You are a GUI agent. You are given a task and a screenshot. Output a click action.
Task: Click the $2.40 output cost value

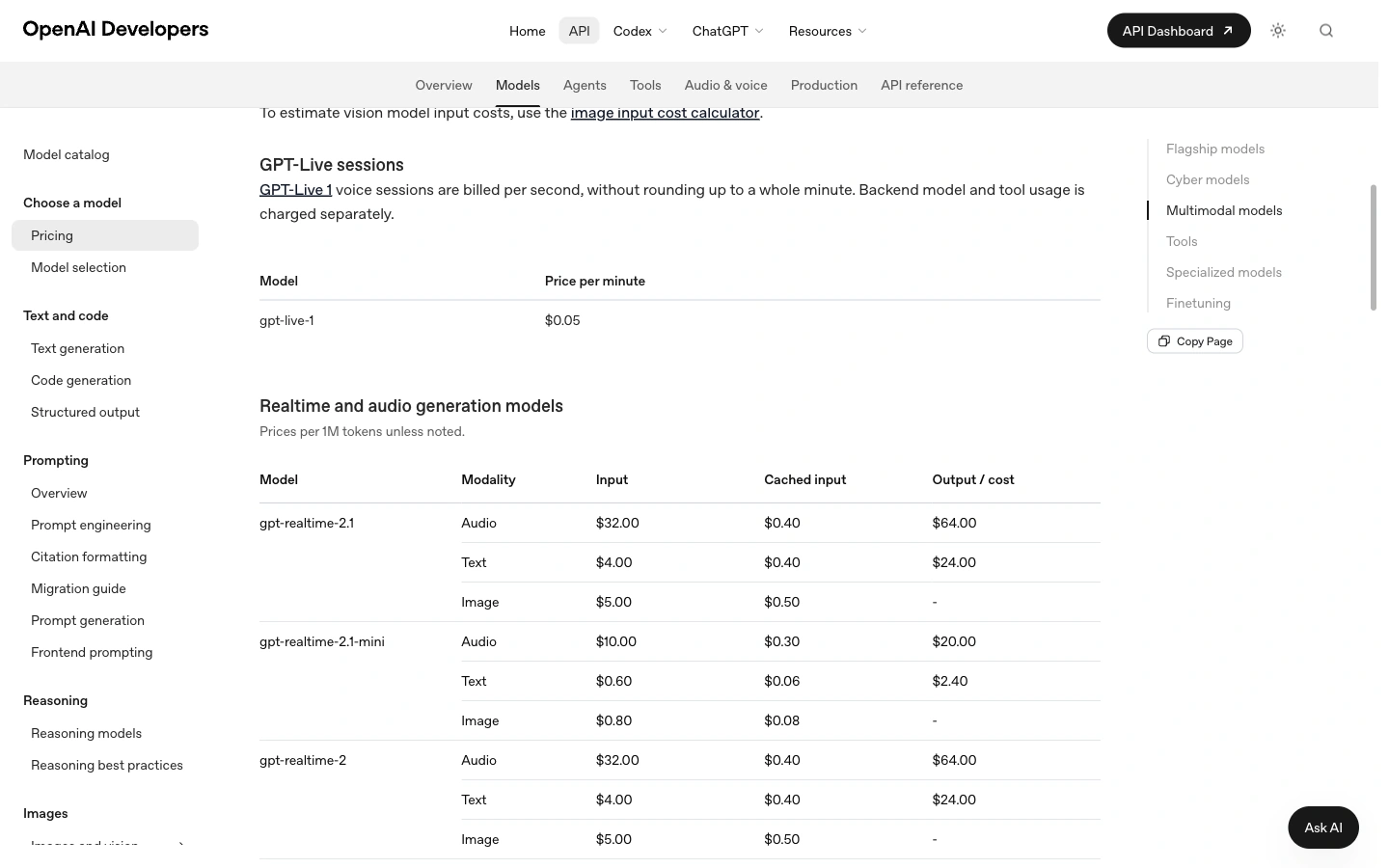pos(950,681)
